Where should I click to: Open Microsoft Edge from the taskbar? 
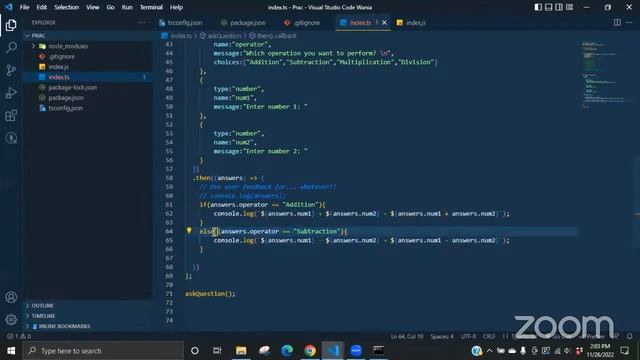[x=287, y=351]
